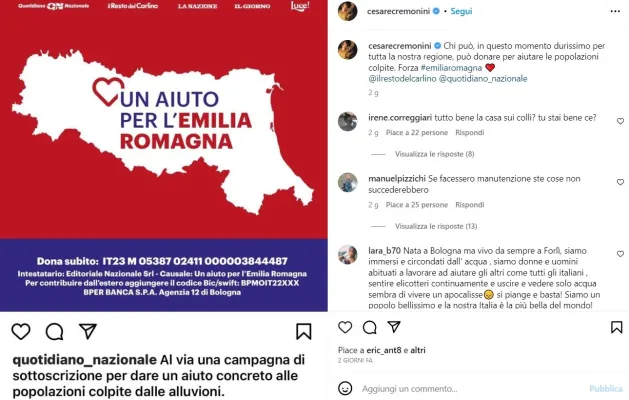Tap the large share icon below the image
Screen dimensions: 629x400
pos(88,331)
